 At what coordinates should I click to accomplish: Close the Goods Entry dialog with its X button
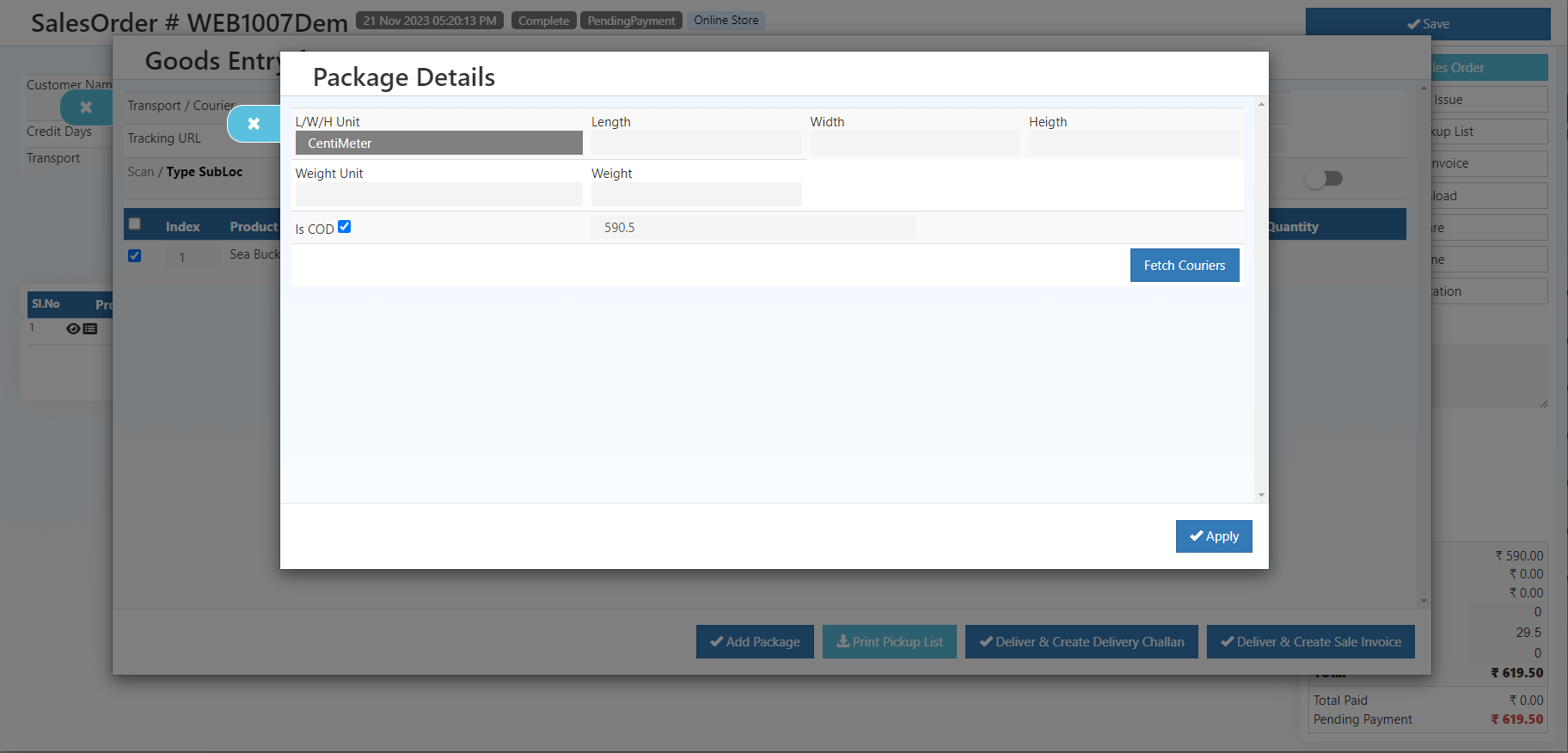[86, 107]
